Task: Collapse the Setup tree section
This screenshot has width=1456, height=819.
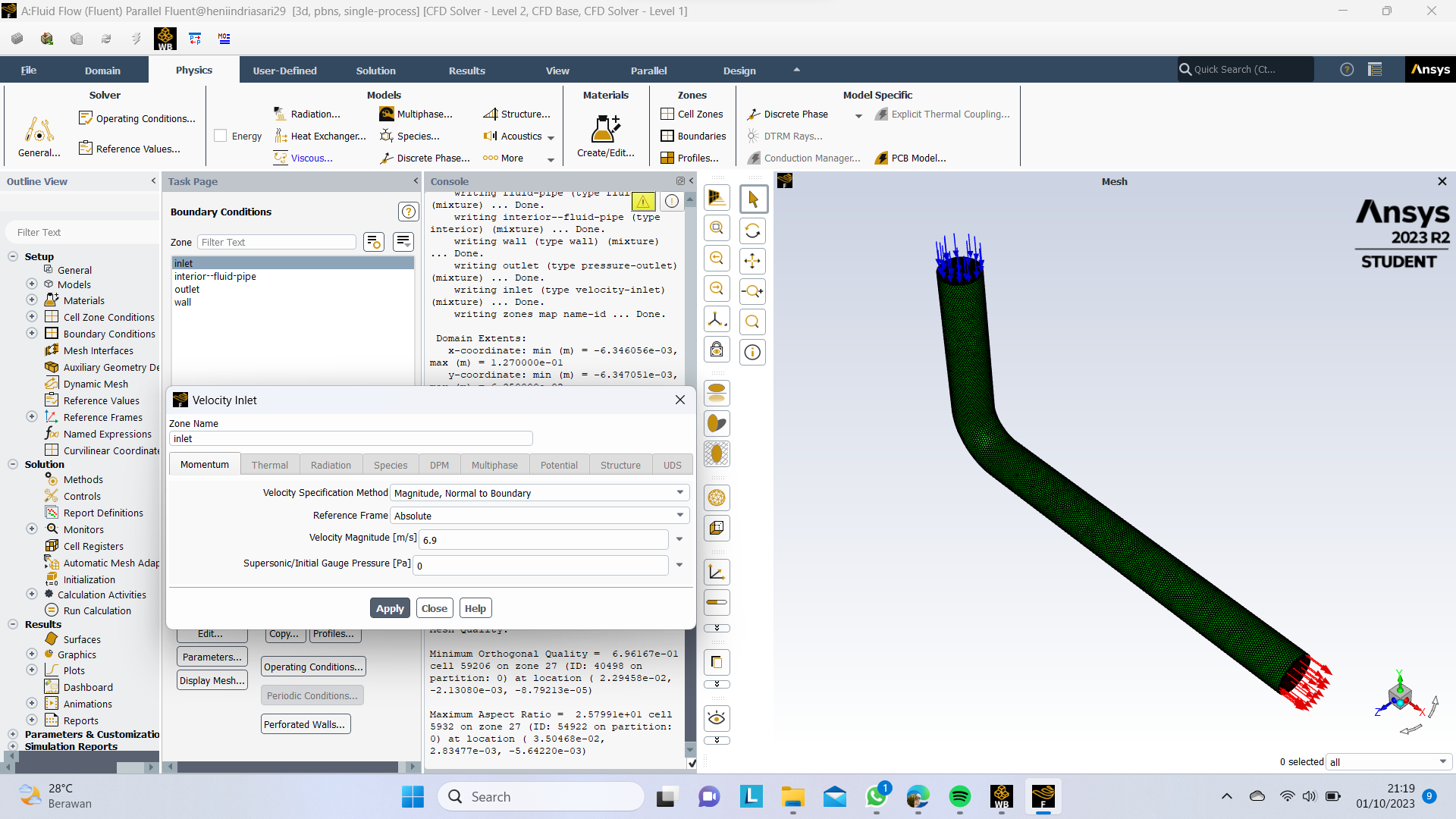Action: pyautogui.click(x=13, y=256)
